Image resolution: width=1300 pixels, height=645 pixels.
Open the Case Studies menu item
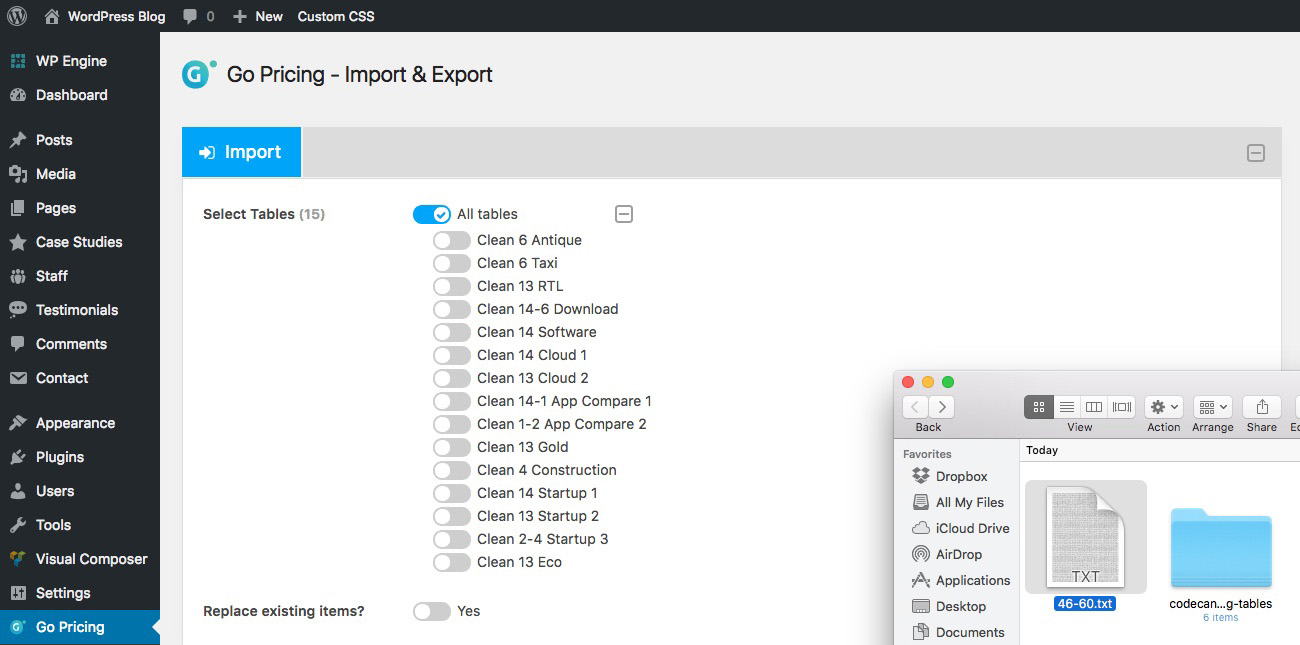pos(80,242)
